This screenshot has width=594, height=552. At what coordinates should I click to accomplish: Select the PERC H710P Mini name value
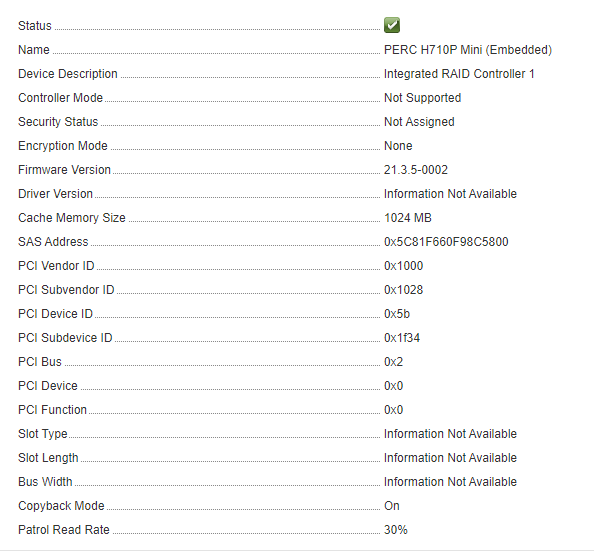[467, 50]
